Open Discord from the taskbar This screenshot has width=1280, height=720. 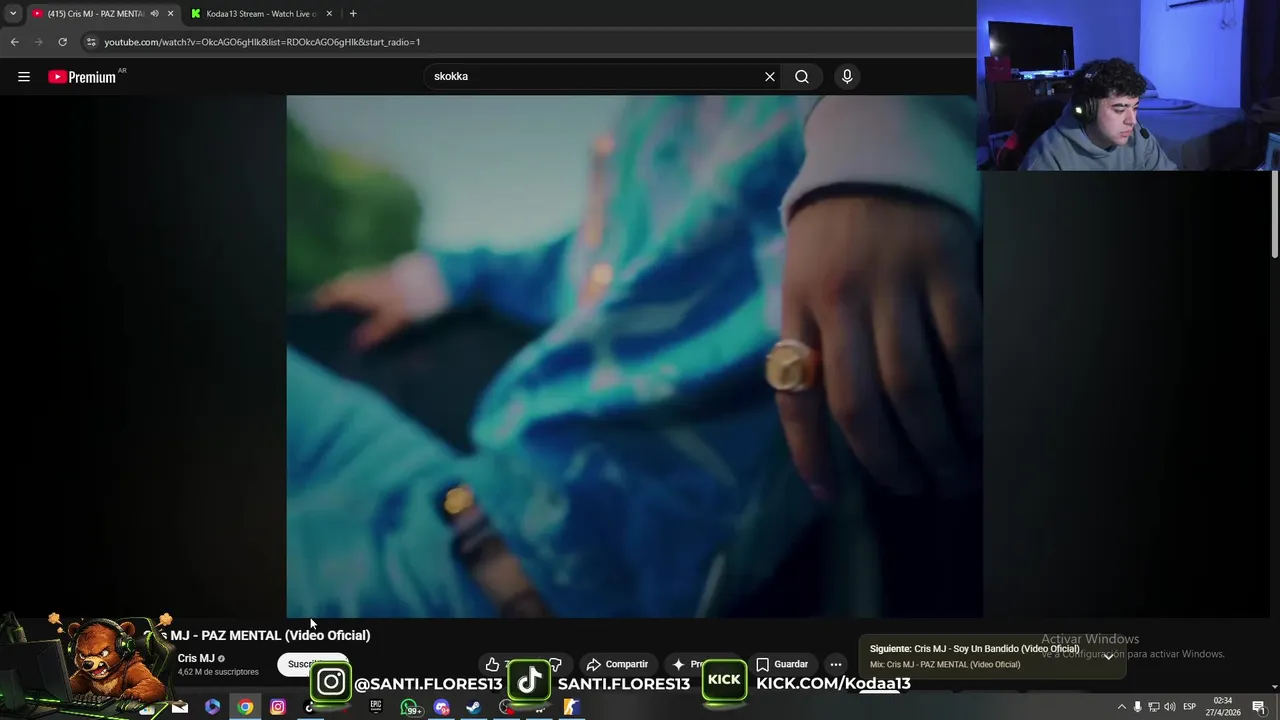point(441,707)
